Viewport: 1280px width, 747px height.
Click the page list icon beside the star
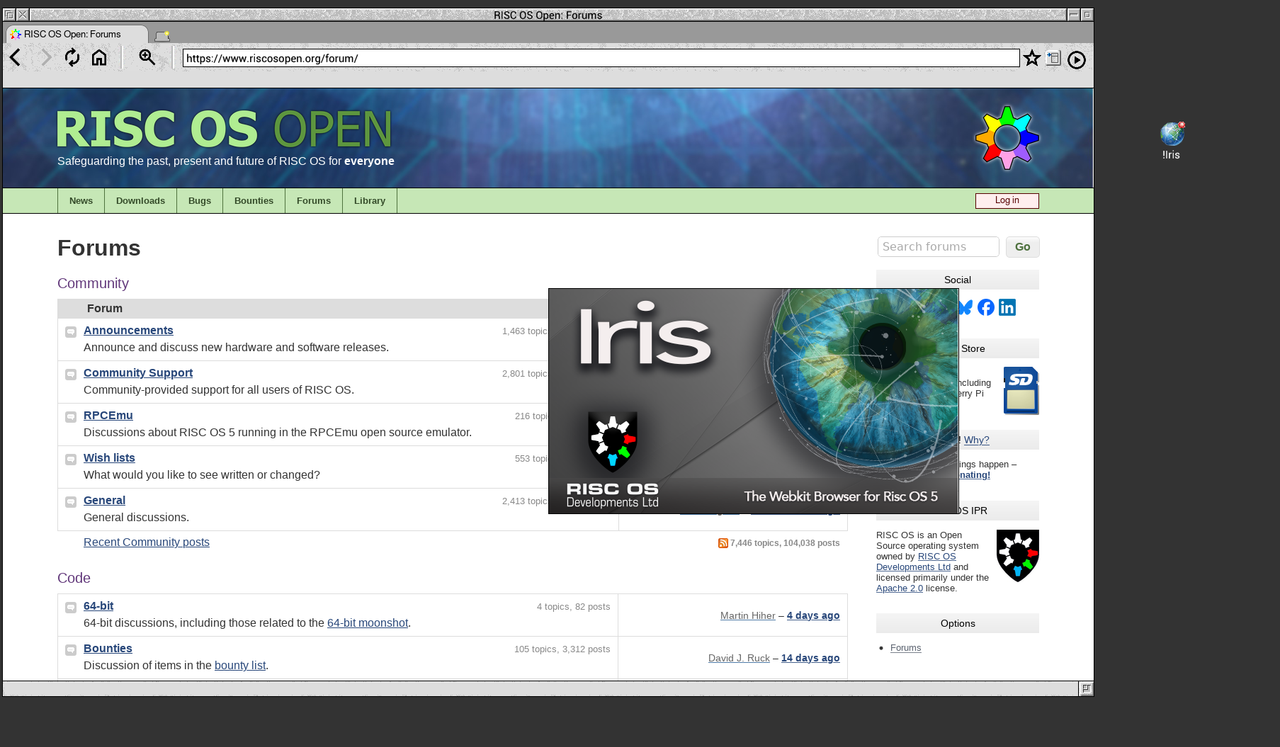coord(1054,58)
